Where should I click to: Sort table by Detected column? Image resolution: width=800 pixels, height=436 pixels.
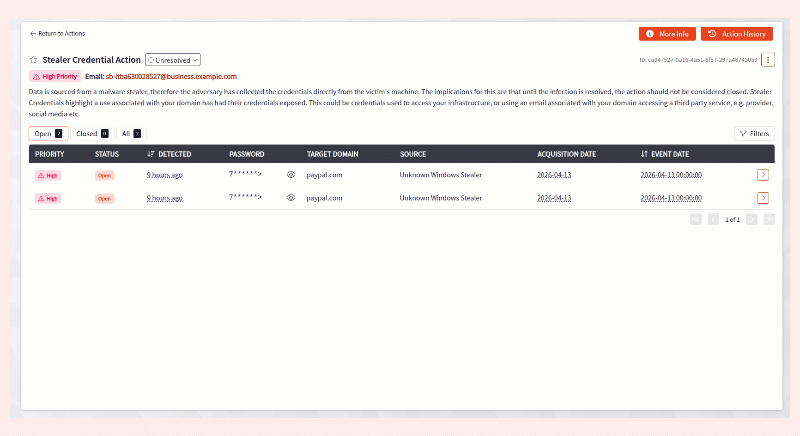pos(169,154)
